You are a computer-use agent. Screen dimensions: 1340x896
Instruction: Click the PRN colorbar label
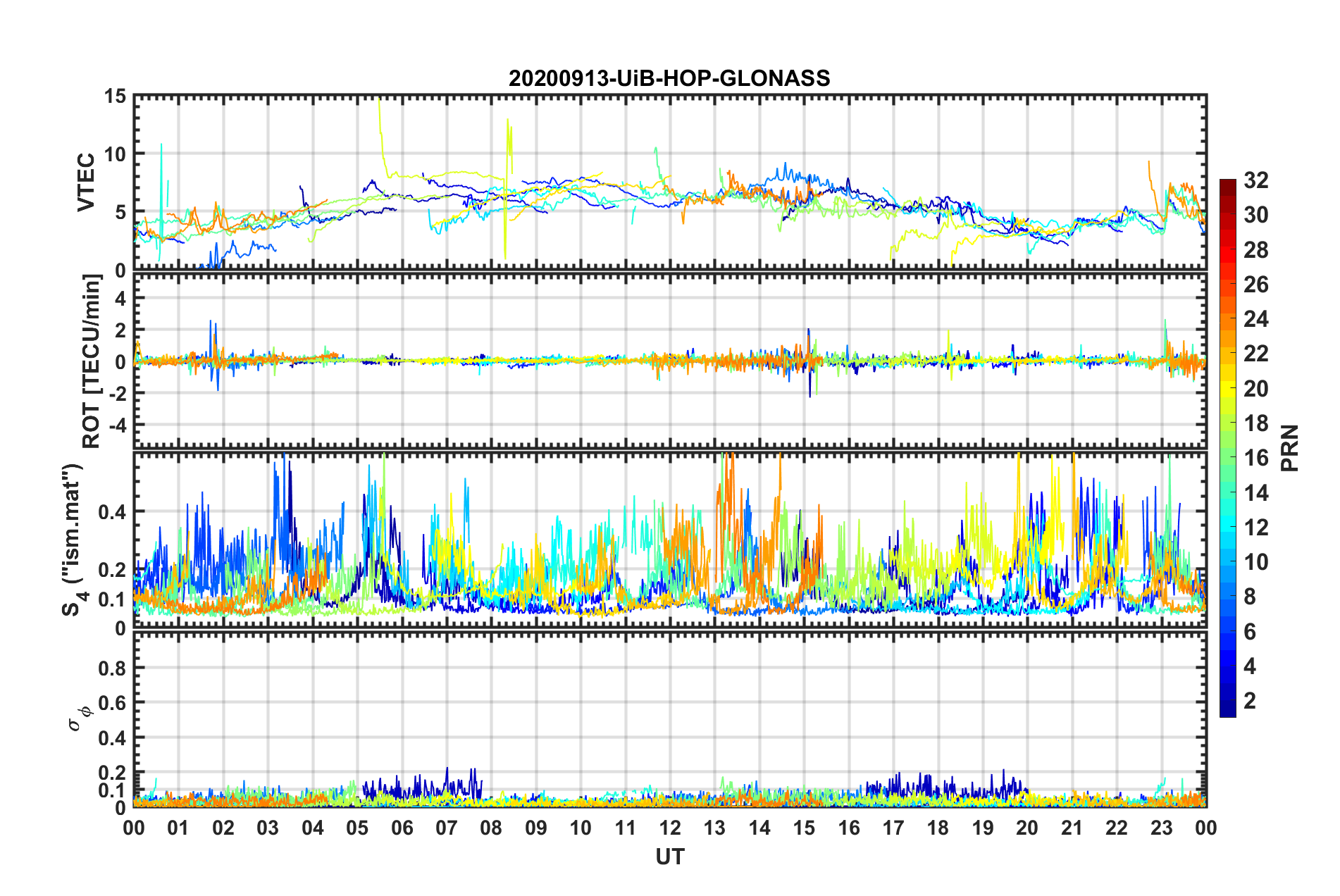tap(1290, 448)
